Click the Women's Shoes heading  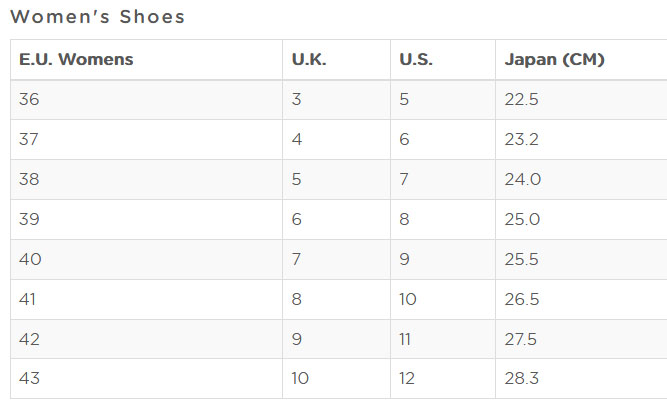click(97, 17)
